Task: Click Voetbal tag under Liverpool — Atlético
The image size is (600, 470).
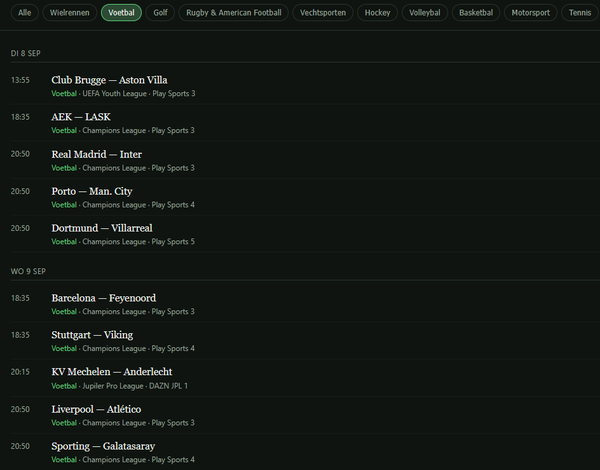Action: coord(64,423)
